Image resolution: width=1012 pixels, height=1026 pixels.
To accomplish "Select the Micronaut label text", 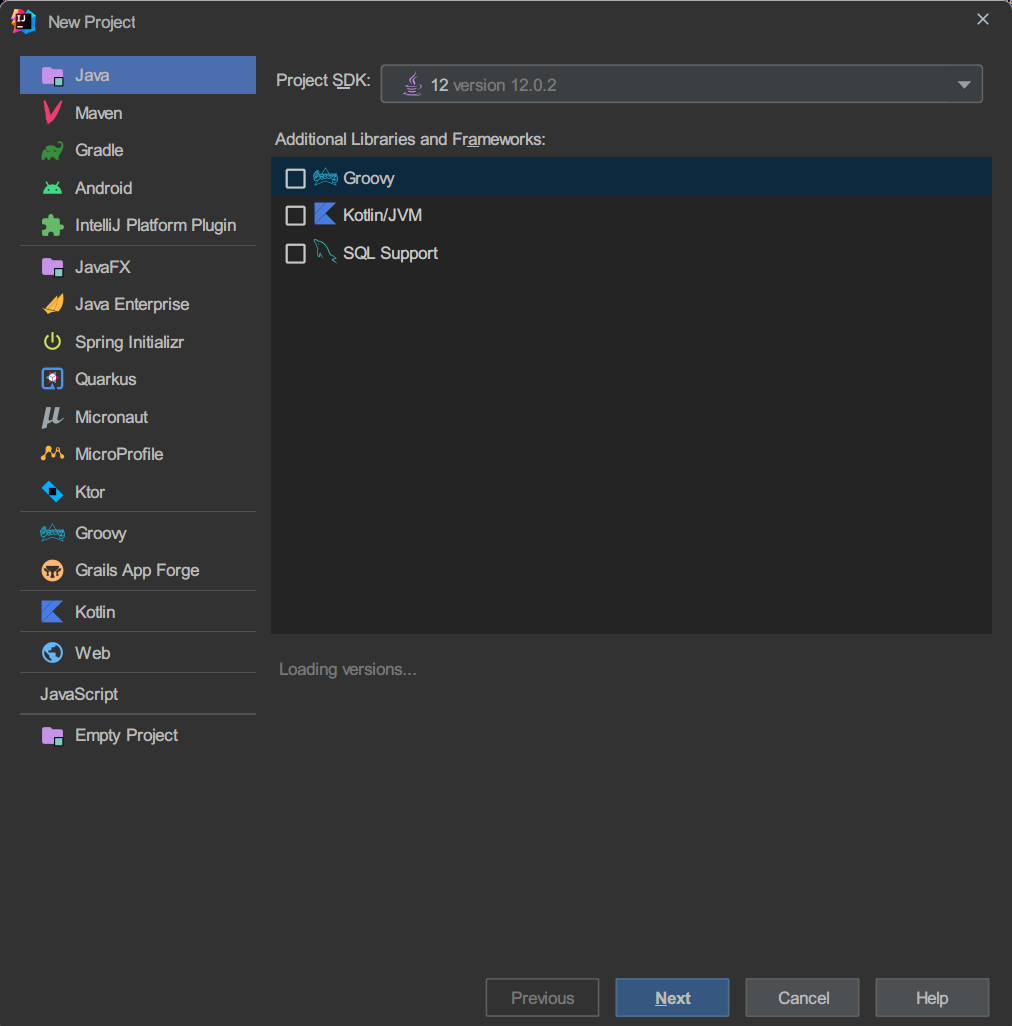I will [x=111, y=417].
